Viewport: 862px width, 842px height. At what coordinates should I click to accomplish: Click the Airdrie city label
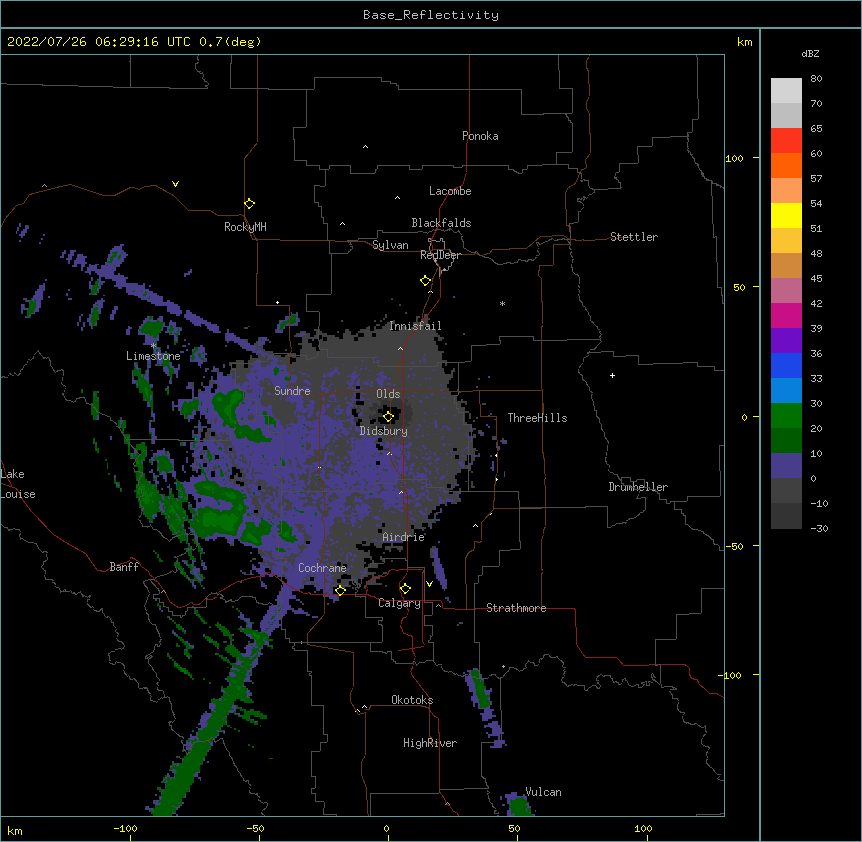click(404, 537)
